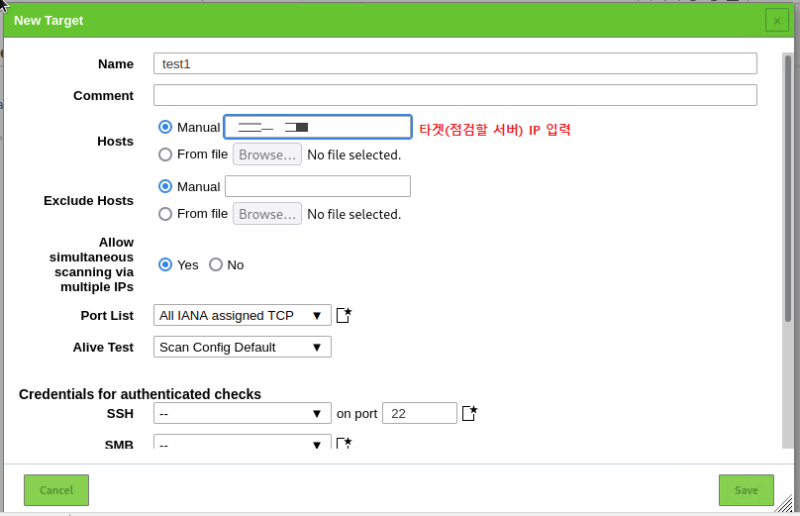Select From file for Exclude Hosts

166,214
